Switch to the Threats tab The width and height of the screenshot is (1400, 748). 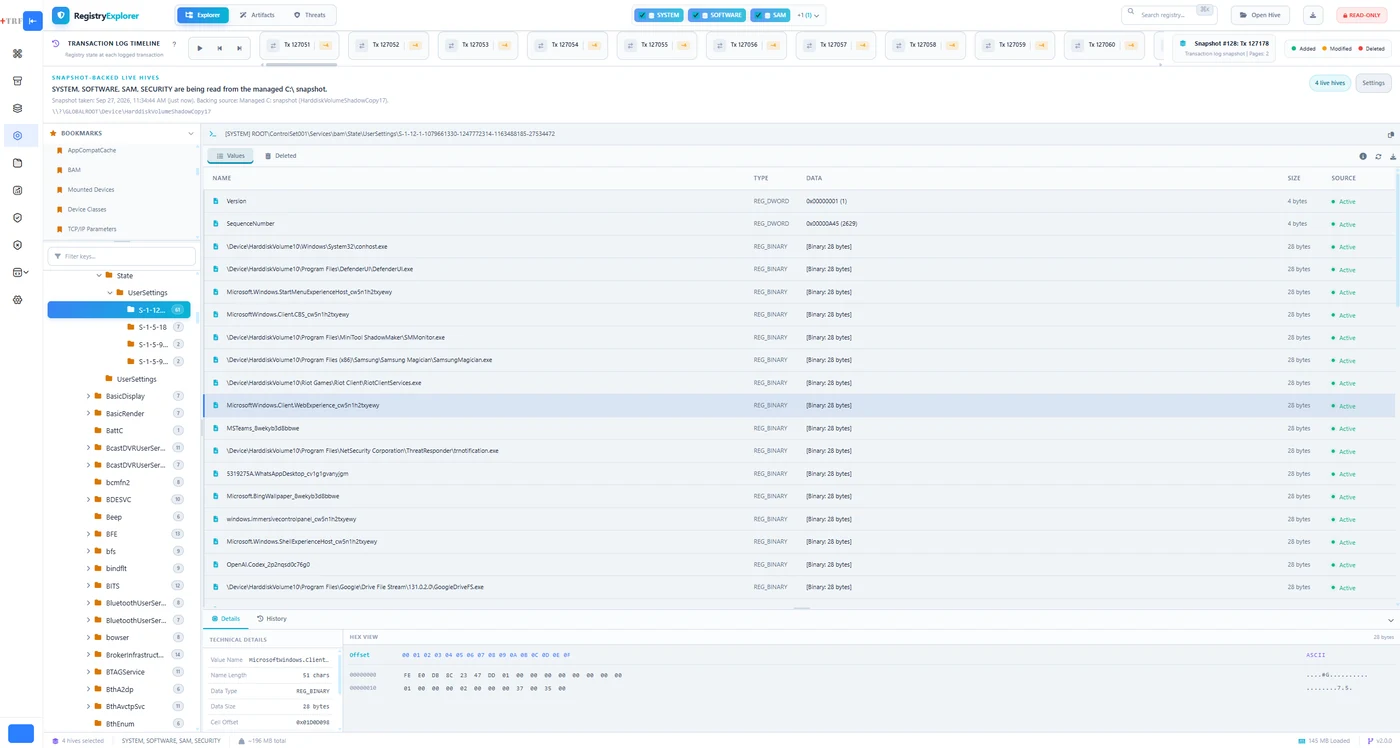310,15
